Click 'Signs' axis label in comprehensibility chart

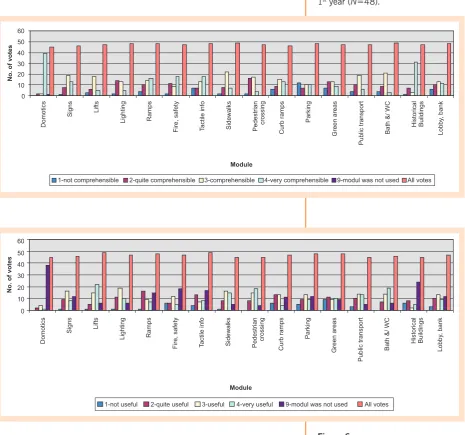coord(70,109)
